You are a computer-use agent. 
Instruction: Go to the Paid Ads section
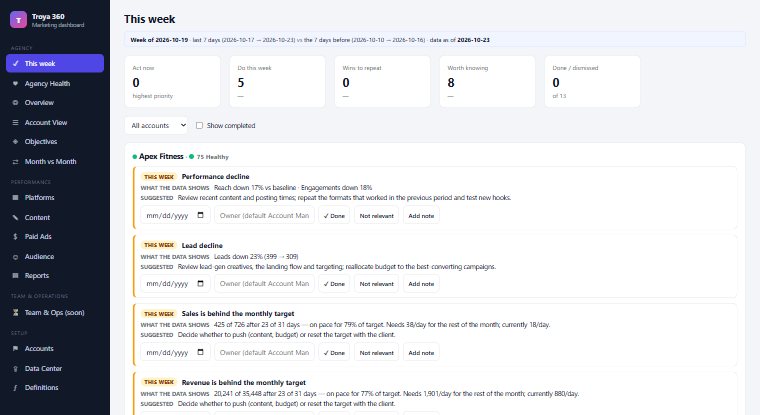point(55,237)
